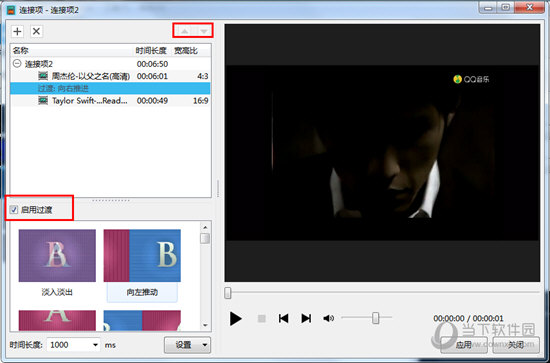Viewport: 550px width, 363px height.
Task: Click the video seek bar handle
Action: [x=228, y=293]
